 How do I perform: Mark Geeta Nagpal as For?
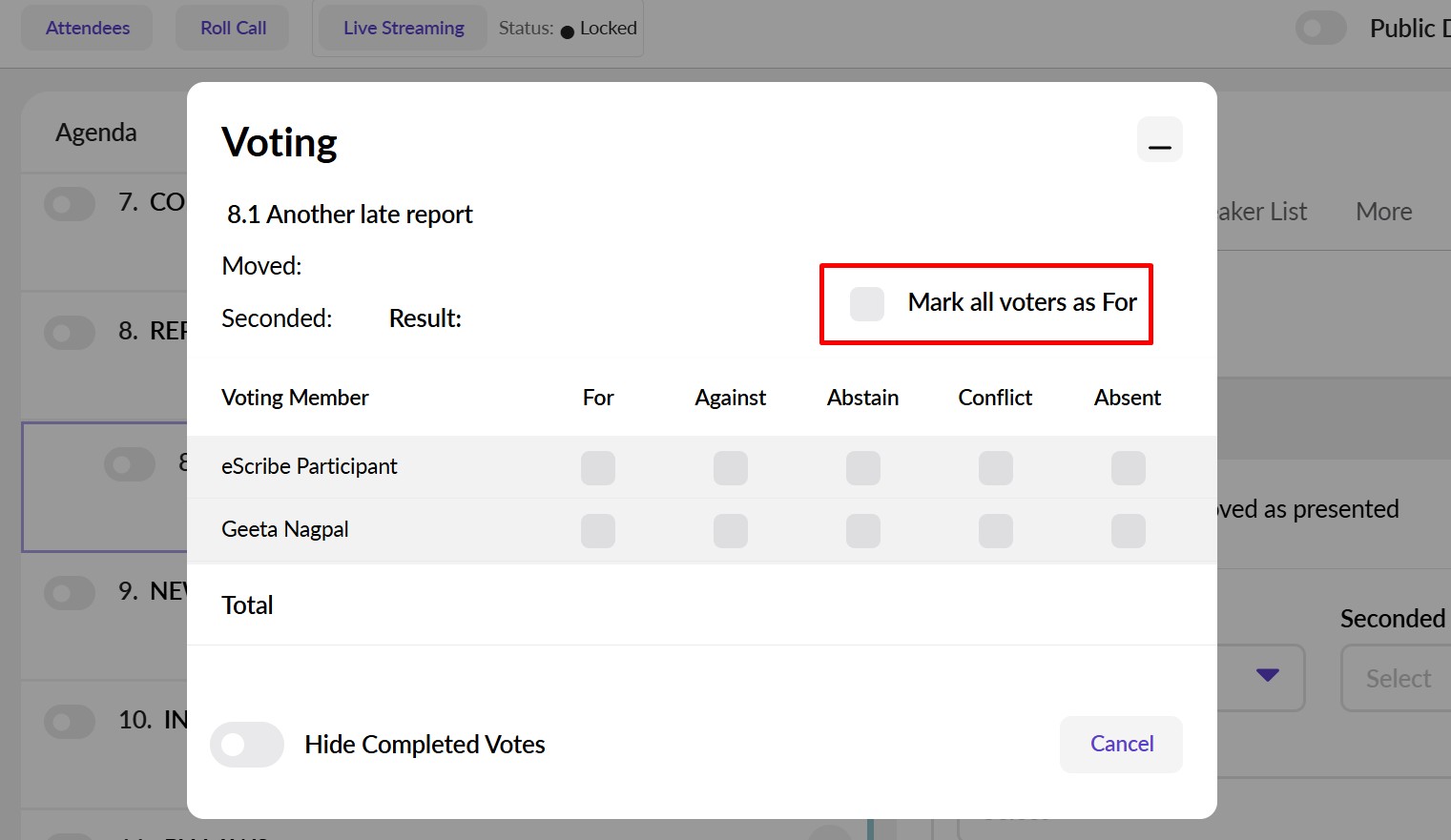coord(598,531)
